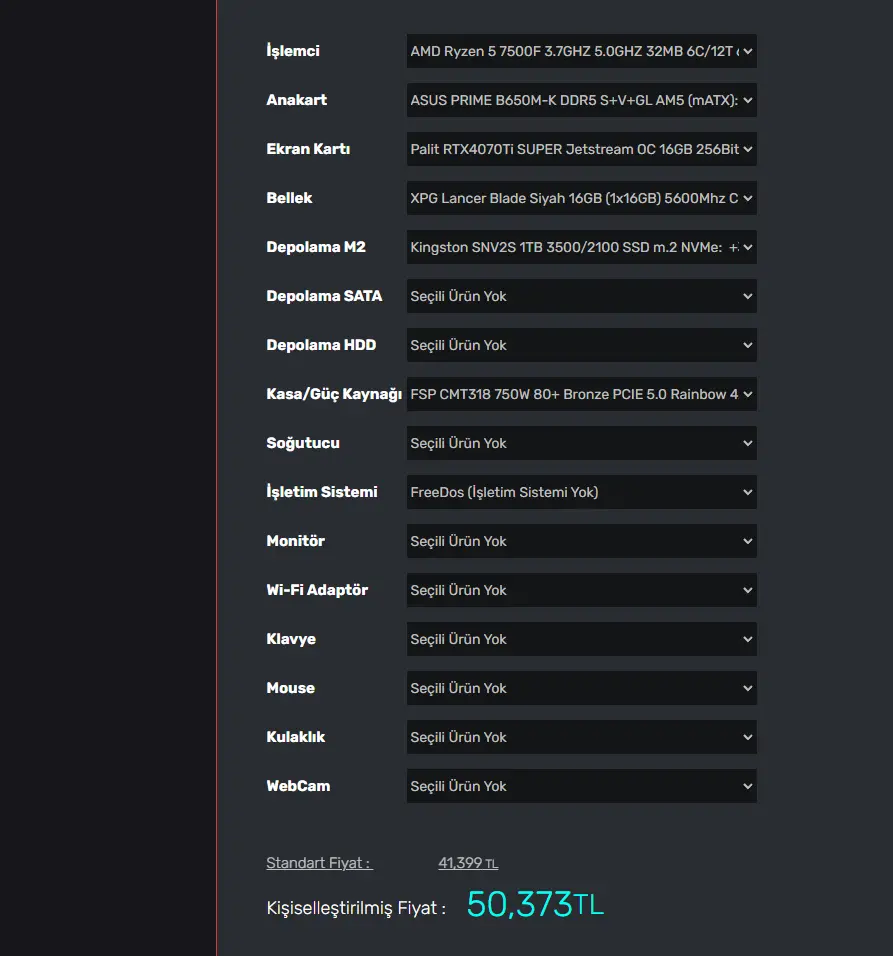Click the Wi-Fi Adaptör label

pos(318,590)
